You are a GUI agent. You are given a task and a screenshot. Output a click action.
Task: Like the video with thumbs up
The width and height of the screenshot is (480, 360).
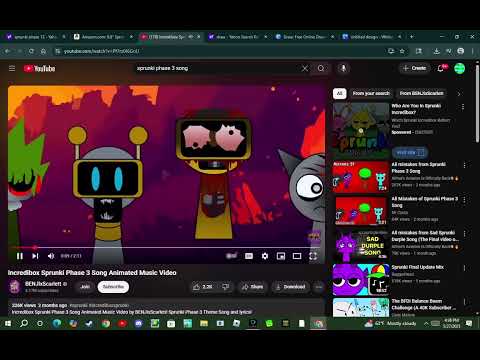[203, 287]
